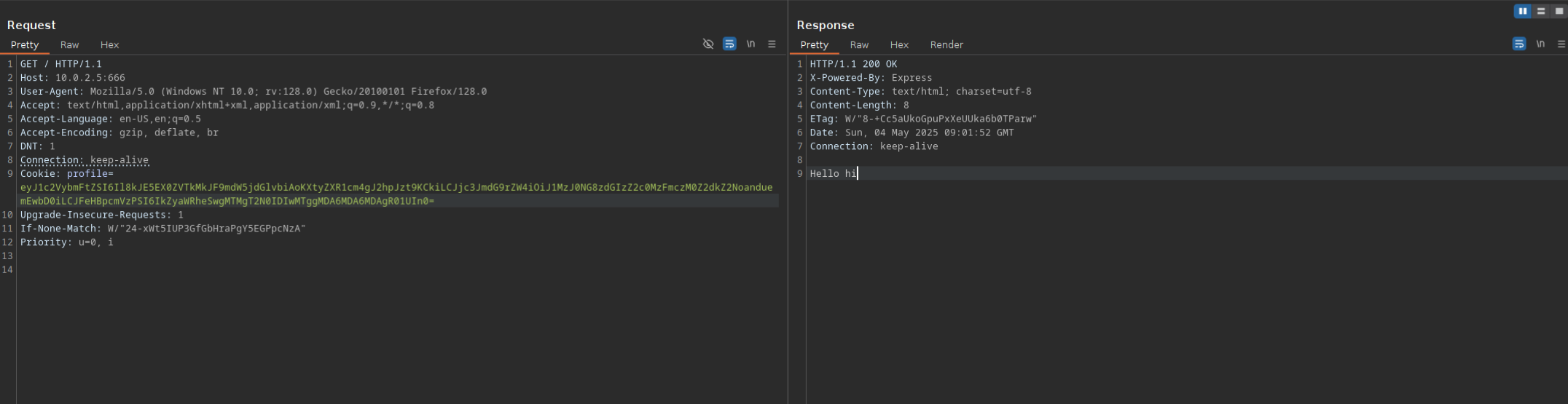This screenshot has height=404, width=1568.
Task: Toggle the eye-slash icon in Request panel
Action: pos(707,44)
